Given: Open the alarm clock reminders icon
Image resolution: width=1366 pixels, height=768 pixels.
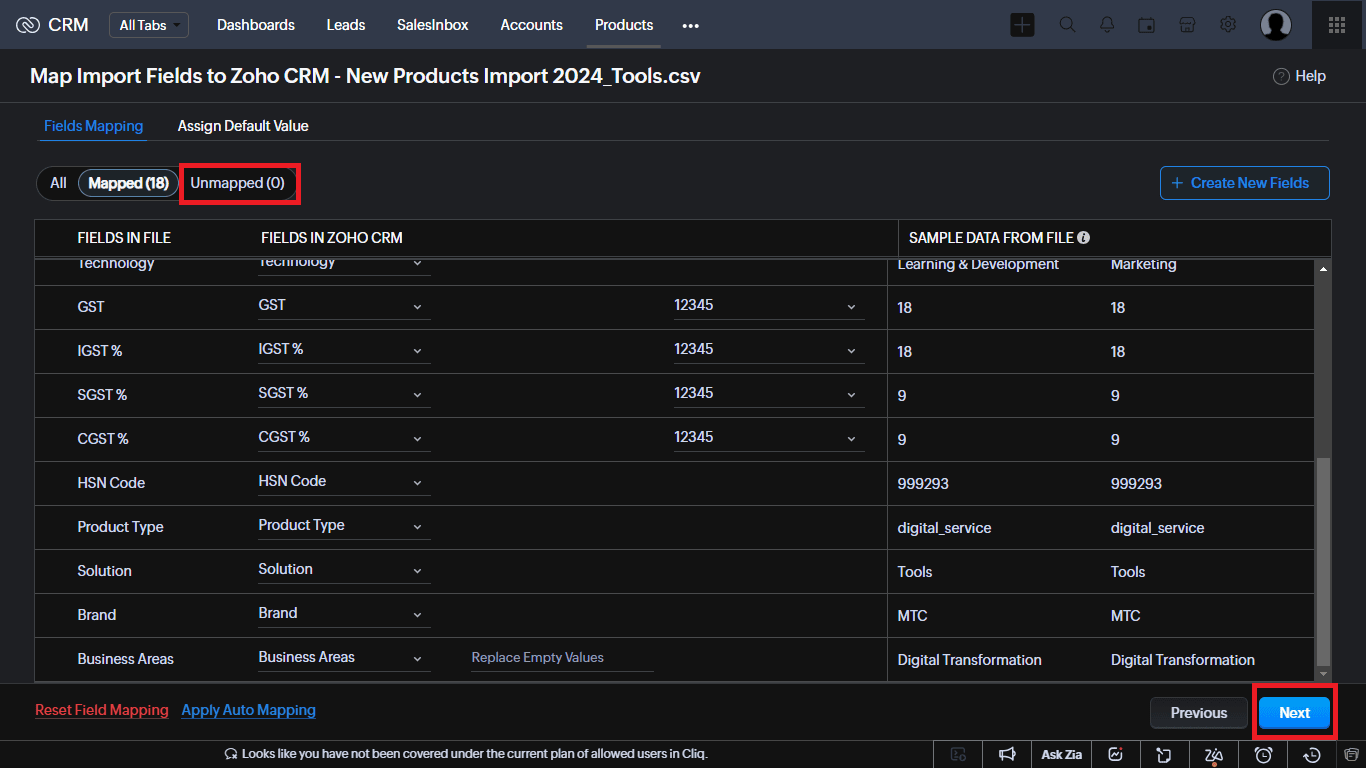Looking at the screenshot, I should (x=1264, y=755).
